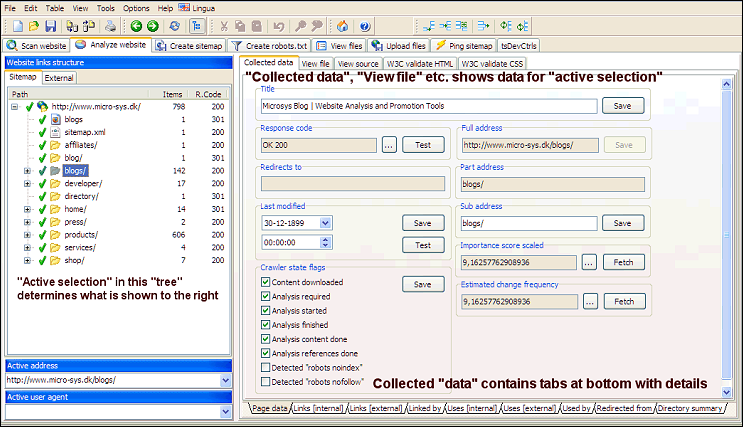Expand the home/ folder node
Image resolution: width=743 pixels, height=427 pixels.
pos(27,209)
